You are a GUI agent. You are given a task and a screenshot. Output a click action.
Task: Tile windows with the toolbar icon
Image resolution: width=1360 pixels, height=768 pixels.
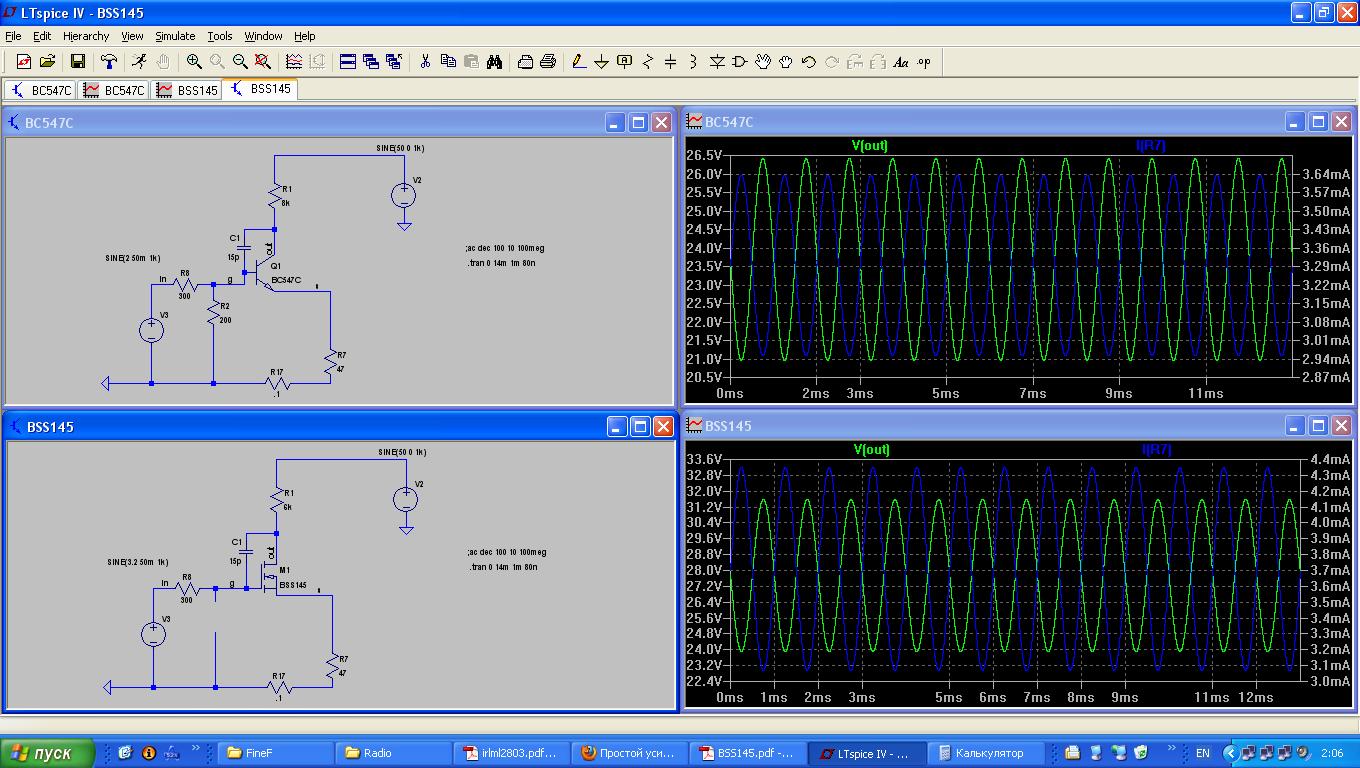click(348, 62)
